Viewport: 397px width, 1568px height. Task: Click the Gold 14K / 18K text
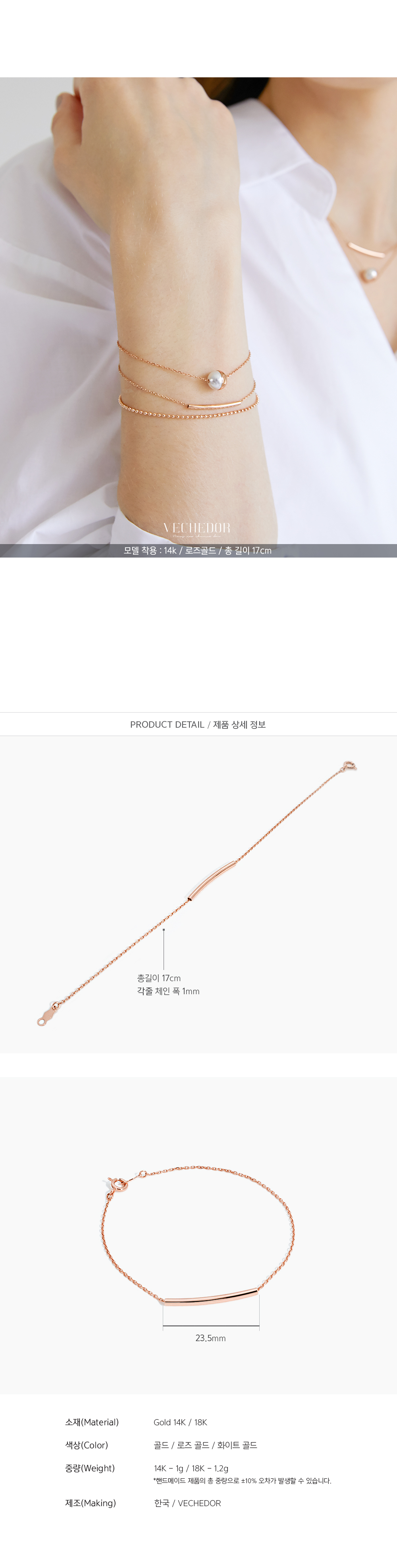coord(181,1422)
